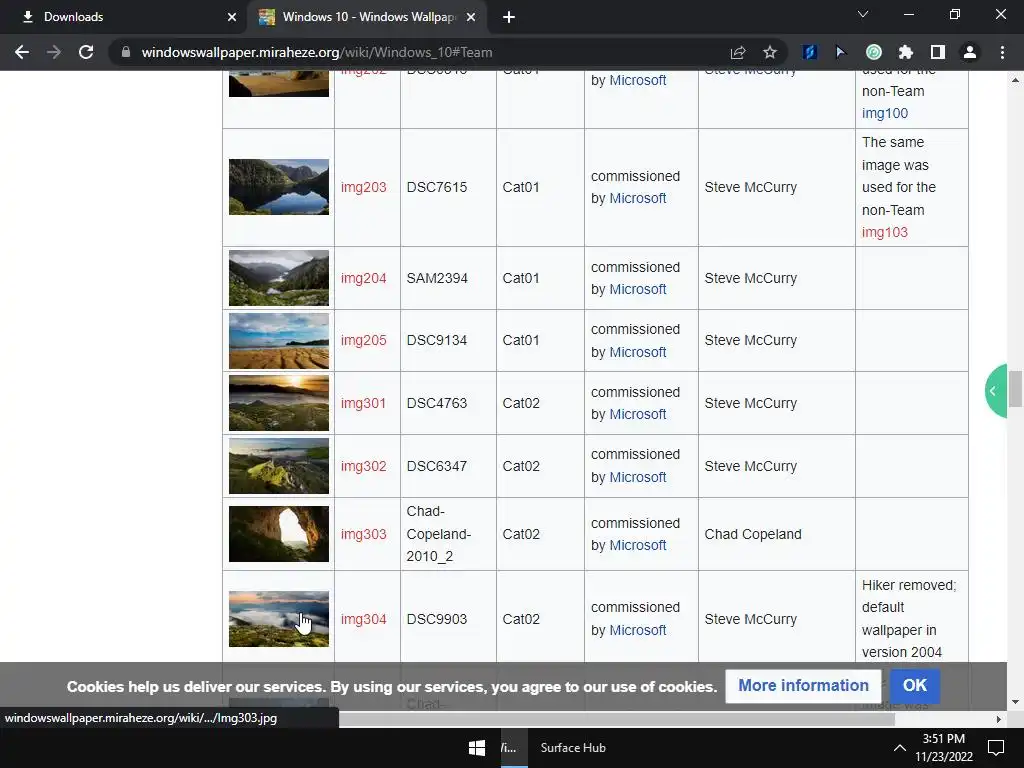Open the img304 link

pyautogui.click(x=364, y=619)
